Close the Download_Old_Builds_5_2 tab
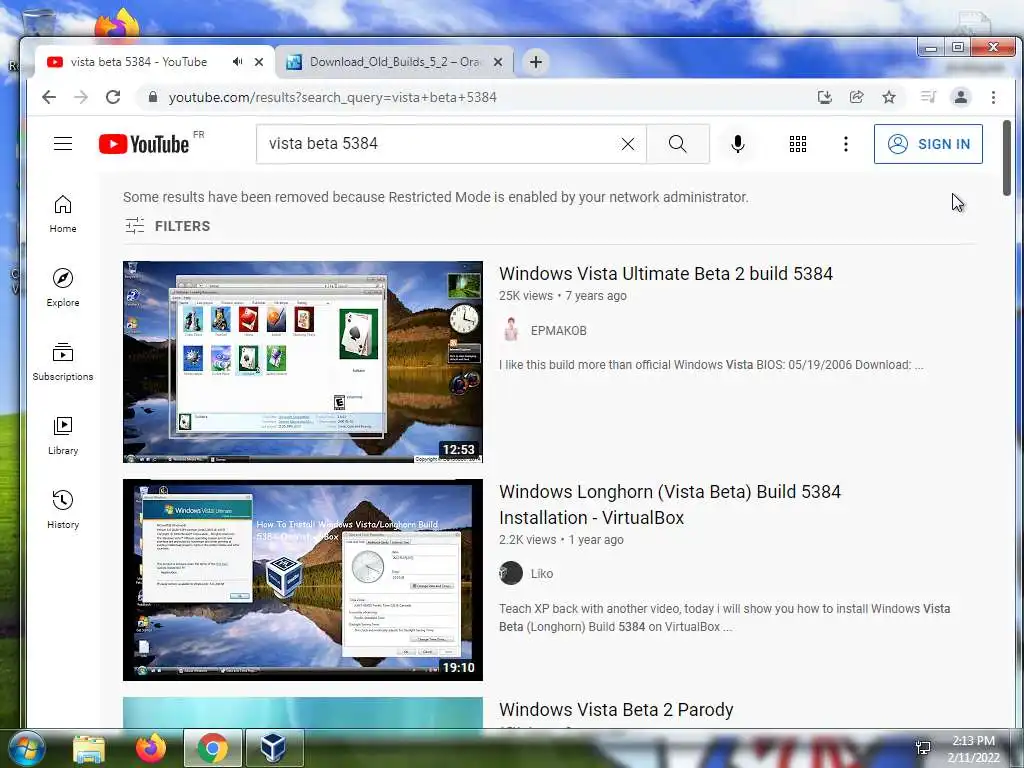The height and width of the screenshot is (768, 1024). pos(498,62)
